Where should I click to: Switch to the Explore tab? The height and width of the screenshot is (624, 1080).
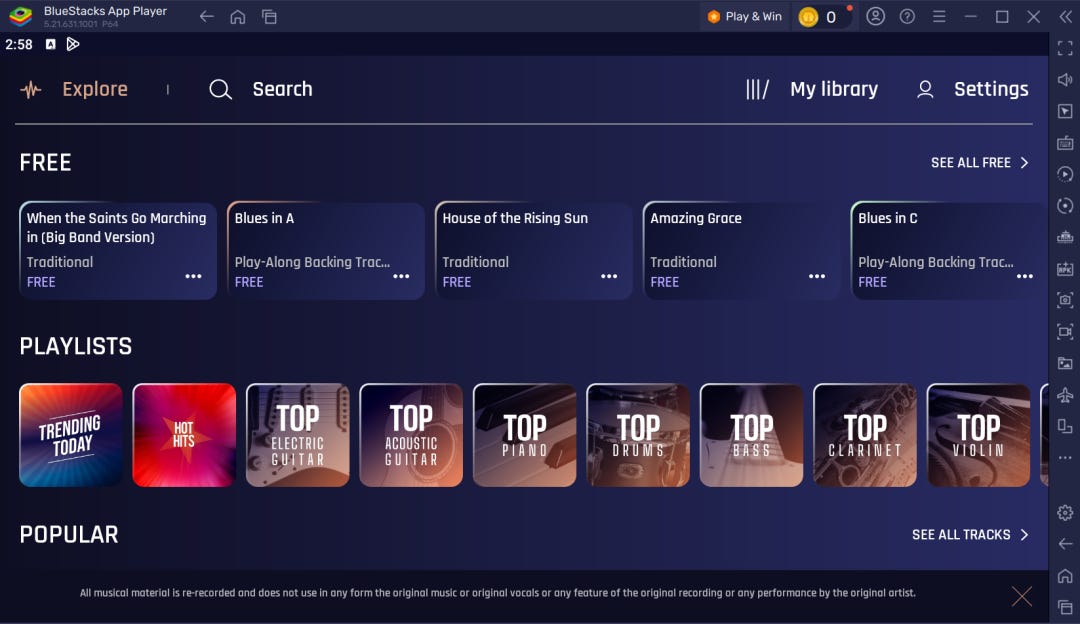click(x=95, y=89)
